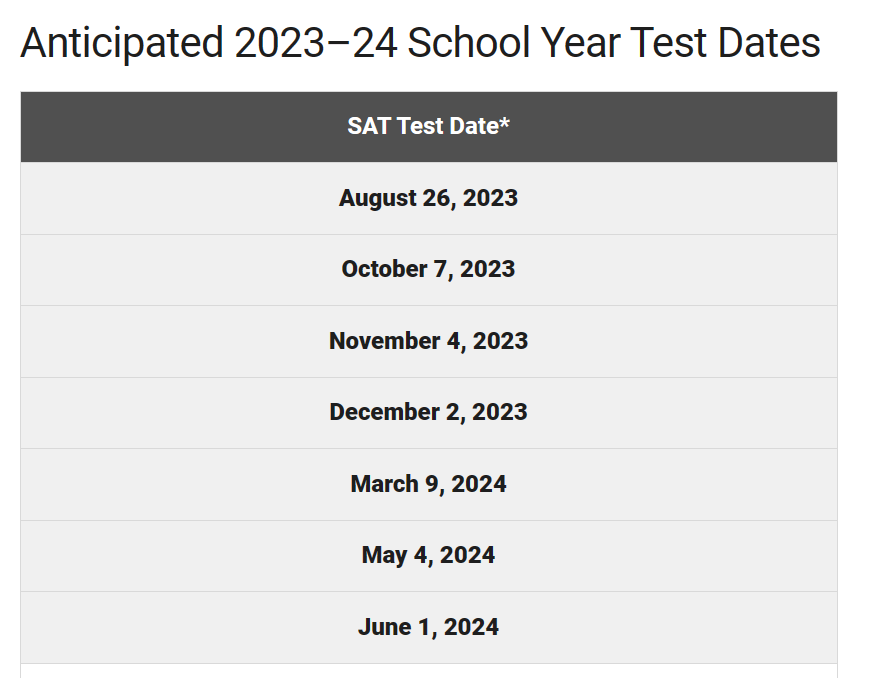
Task: Click the word Anticipated in the heading
Action: 122,45
